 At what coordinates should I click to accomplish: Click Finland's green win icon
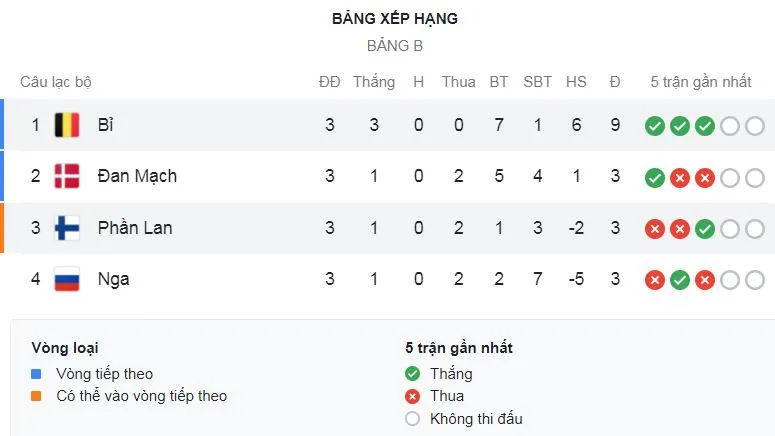pyautogui.click(x=705, y=229)
